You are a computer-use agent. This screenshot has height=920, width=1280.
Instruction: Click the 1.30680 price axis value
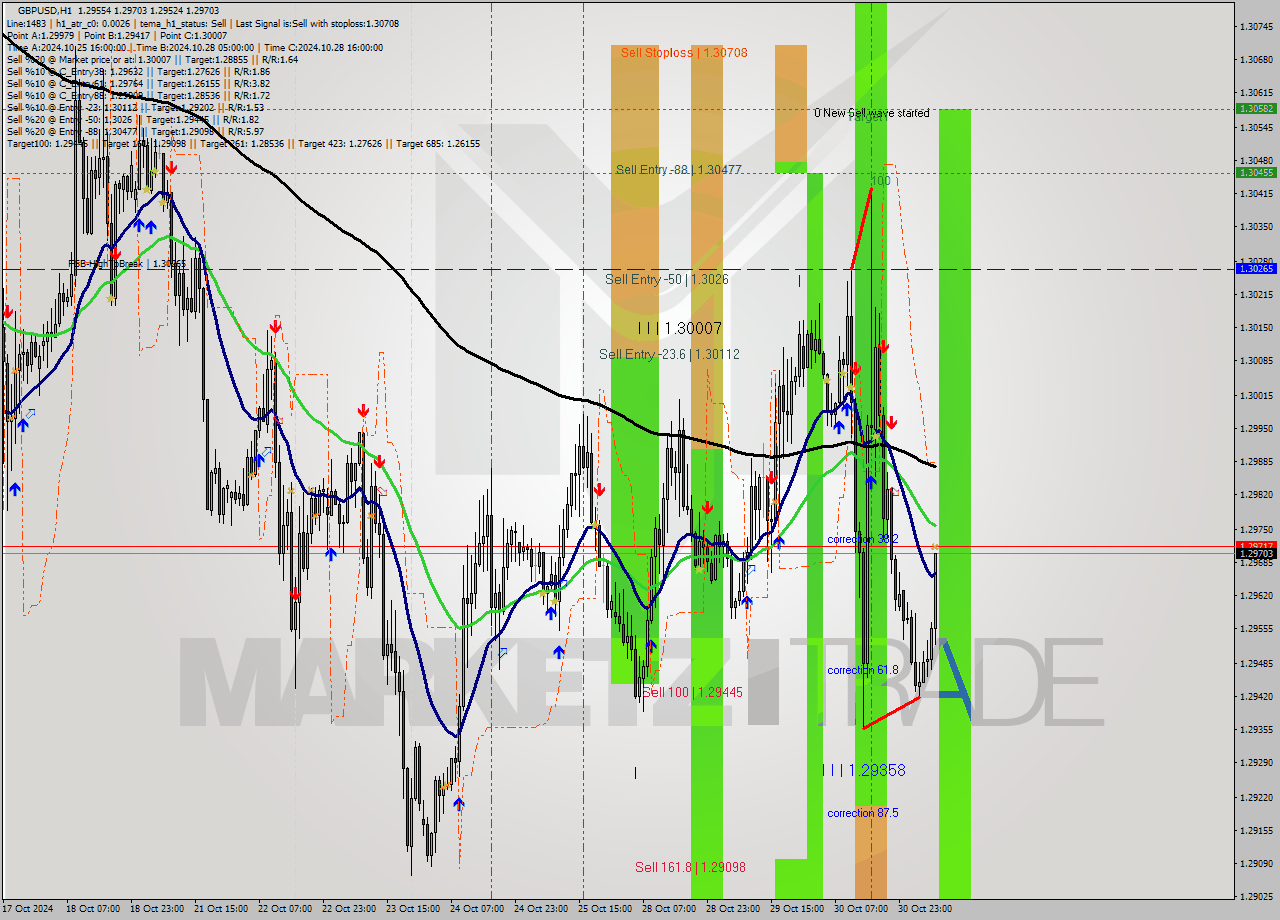click(x=1256, y=60)
